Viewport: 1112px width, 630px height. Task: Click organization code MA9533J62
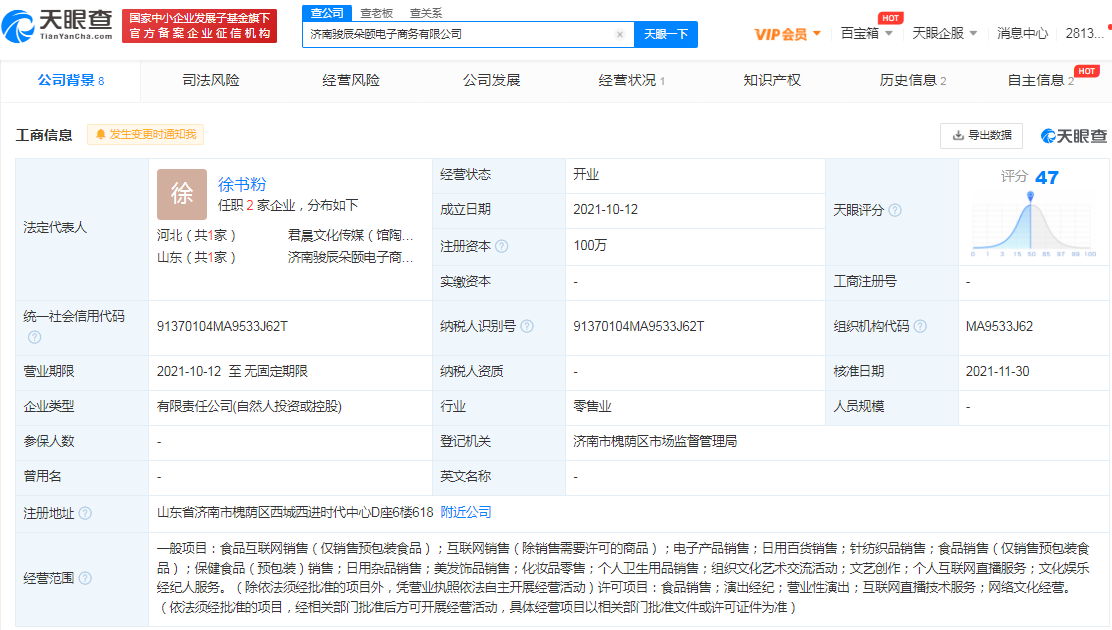(x=999, y=326)
